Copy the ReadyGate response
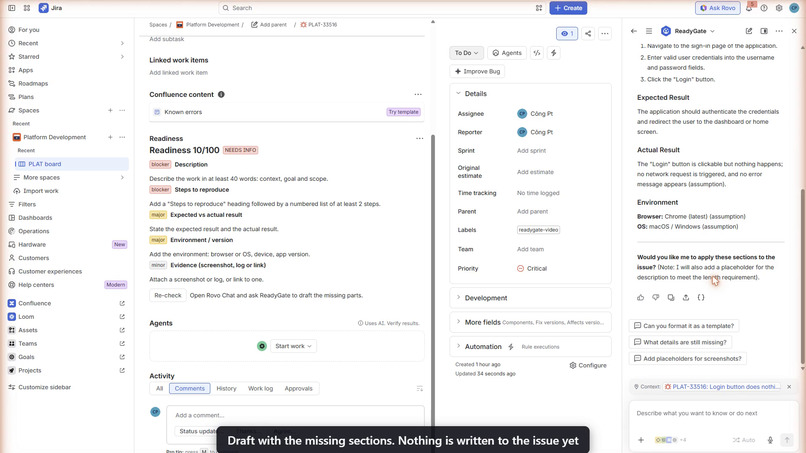This screenshot has height=453, width=806. (671, 297)
